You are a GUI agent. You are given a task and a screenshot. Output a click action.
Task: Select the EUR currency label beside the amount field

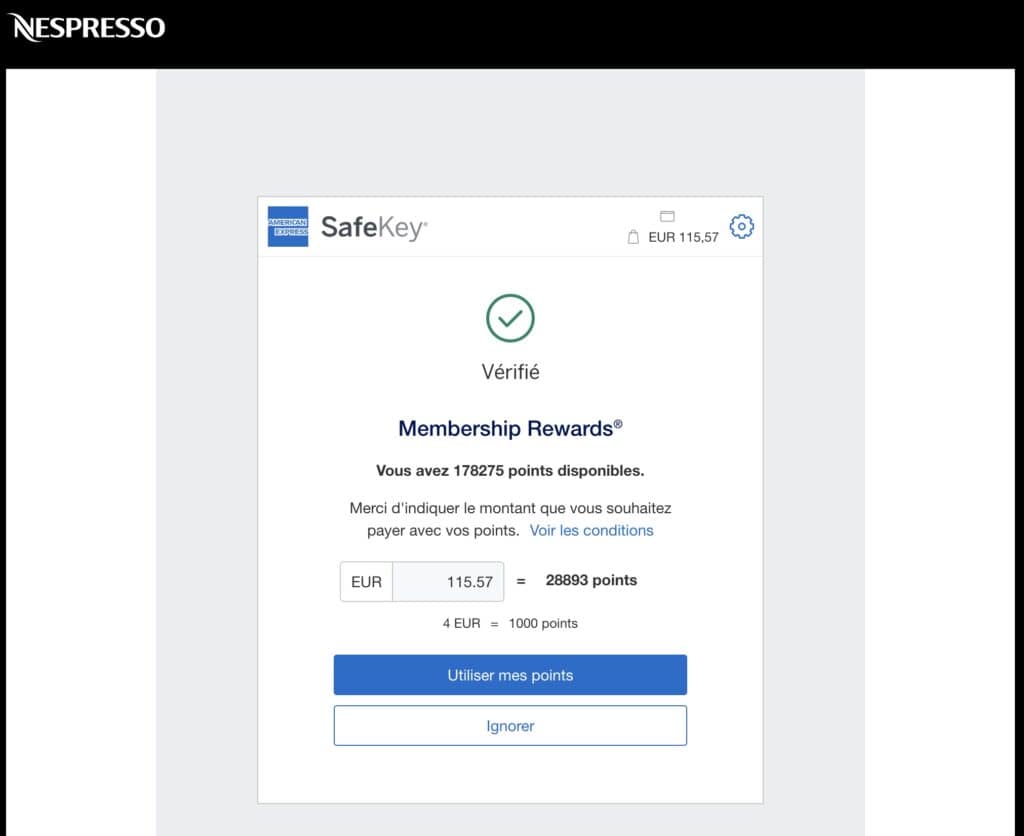click(365, 581)
